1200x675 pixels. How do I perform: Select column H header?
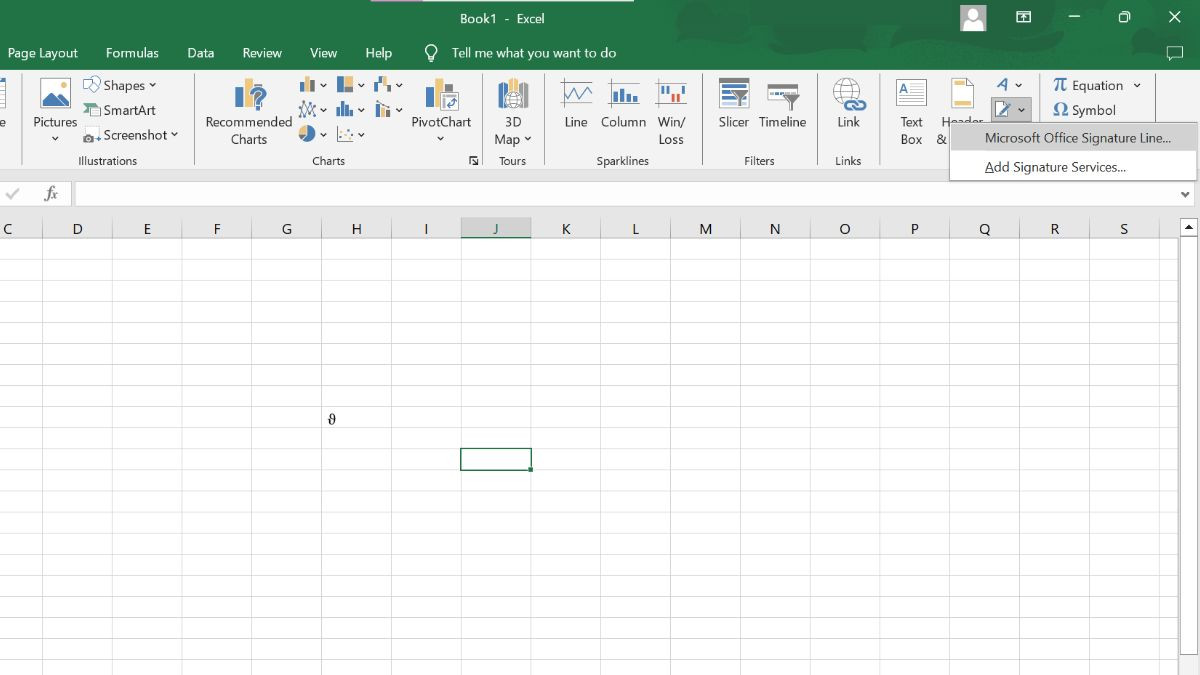(x=356, y=229)
